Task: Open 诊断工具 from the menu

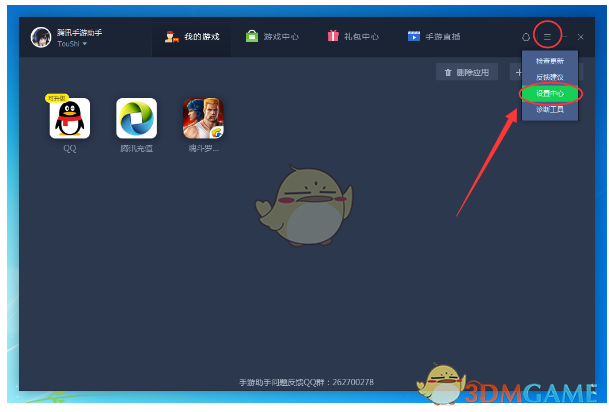Action: [x=549, y=109]
